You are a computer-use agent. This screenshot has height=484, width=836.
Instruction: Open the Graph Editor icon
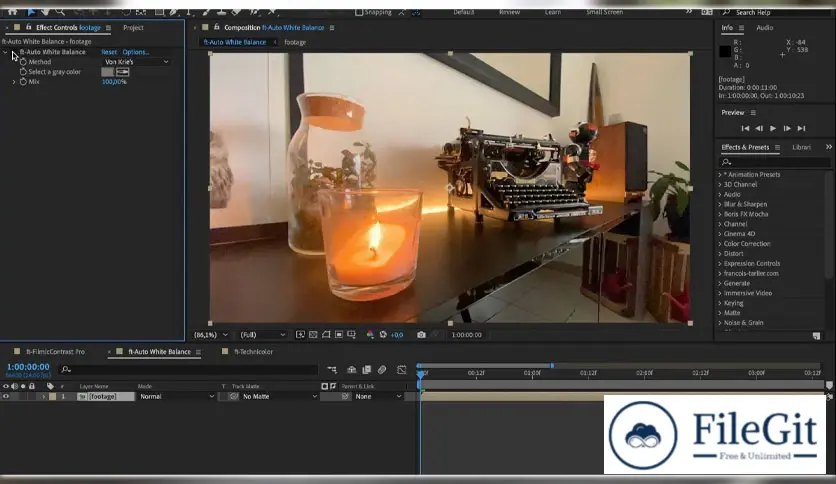tap(401, 369)
